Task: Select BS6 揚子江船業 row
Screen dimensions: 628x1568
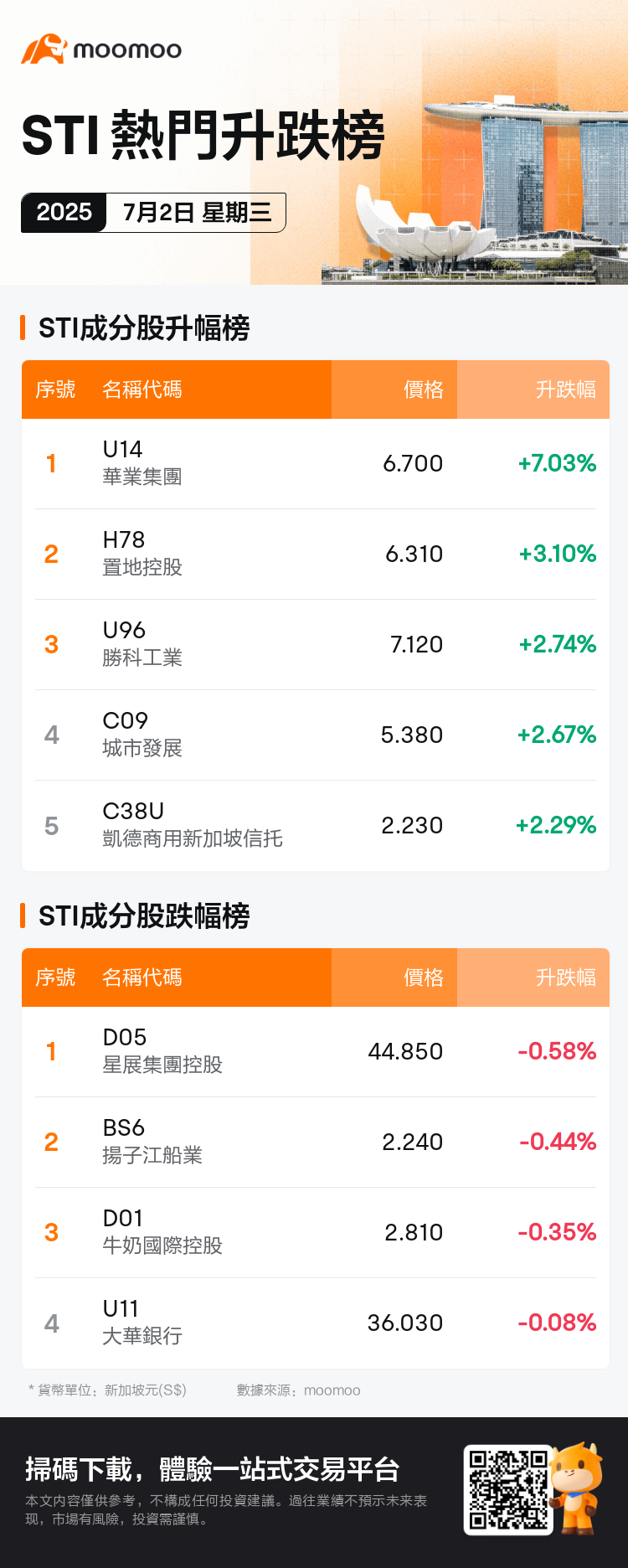Action: point(316,1142)
